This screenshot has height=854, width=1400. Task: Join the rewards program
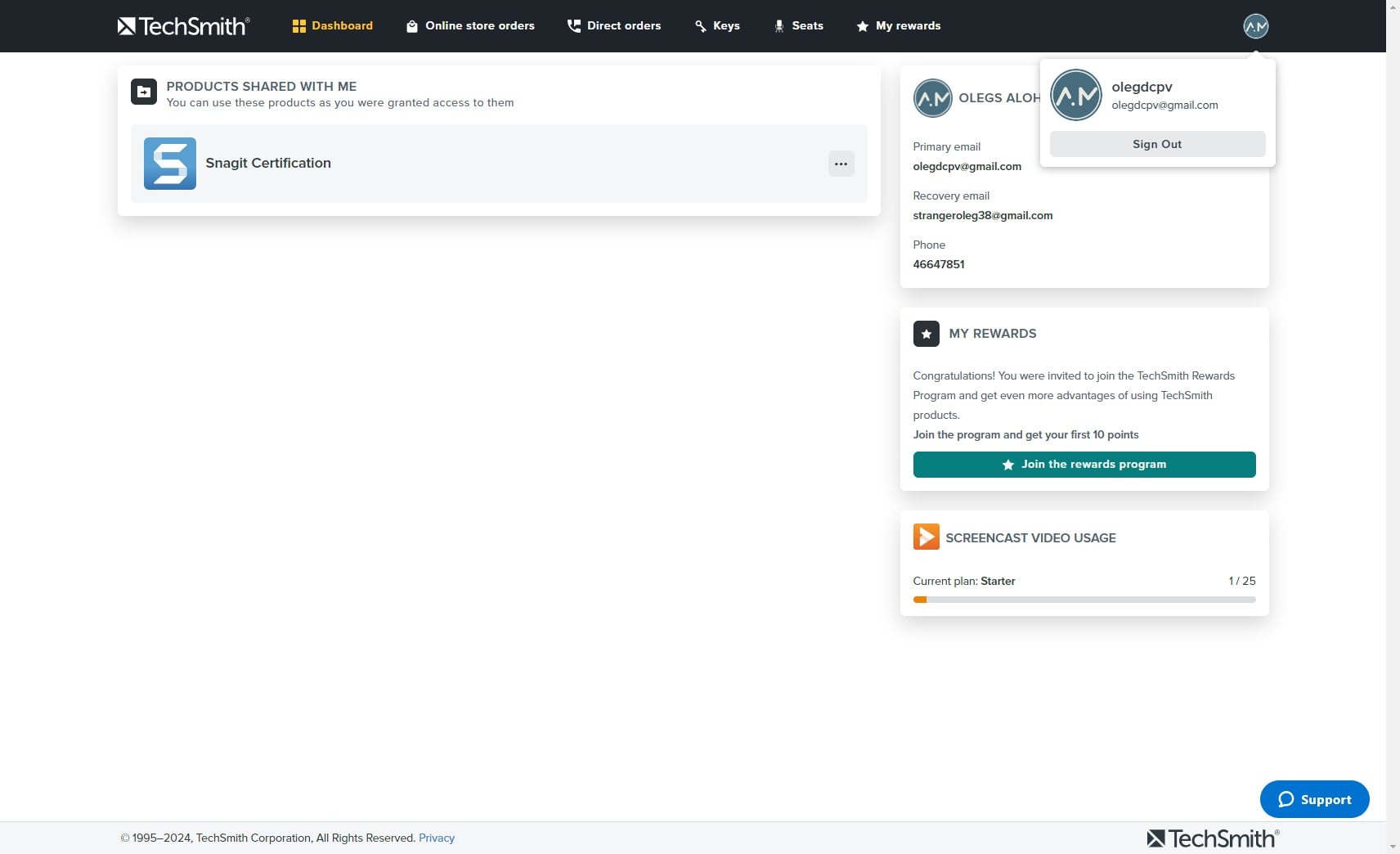click(x=1084, y=465)
